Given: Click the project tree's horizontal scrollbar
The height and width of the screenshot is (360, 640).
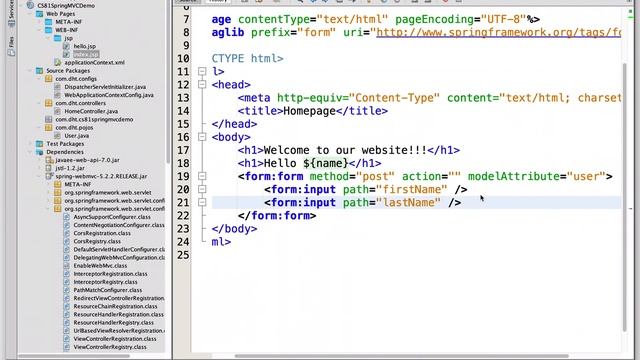Looking at the screenshot, I should [74, 356].
